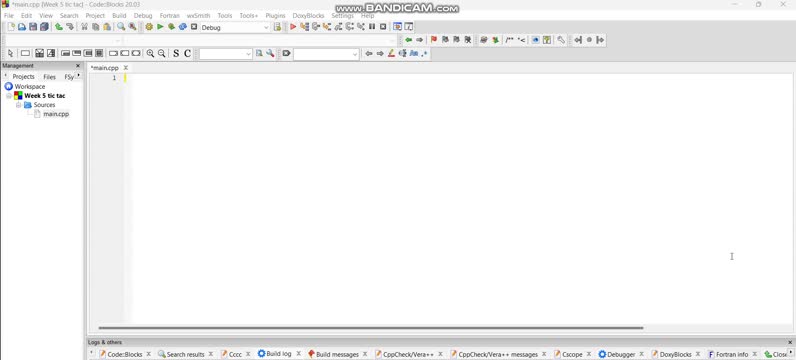
Task: Close the *main.cpp editor tab
Action: (x=126, y=68)
